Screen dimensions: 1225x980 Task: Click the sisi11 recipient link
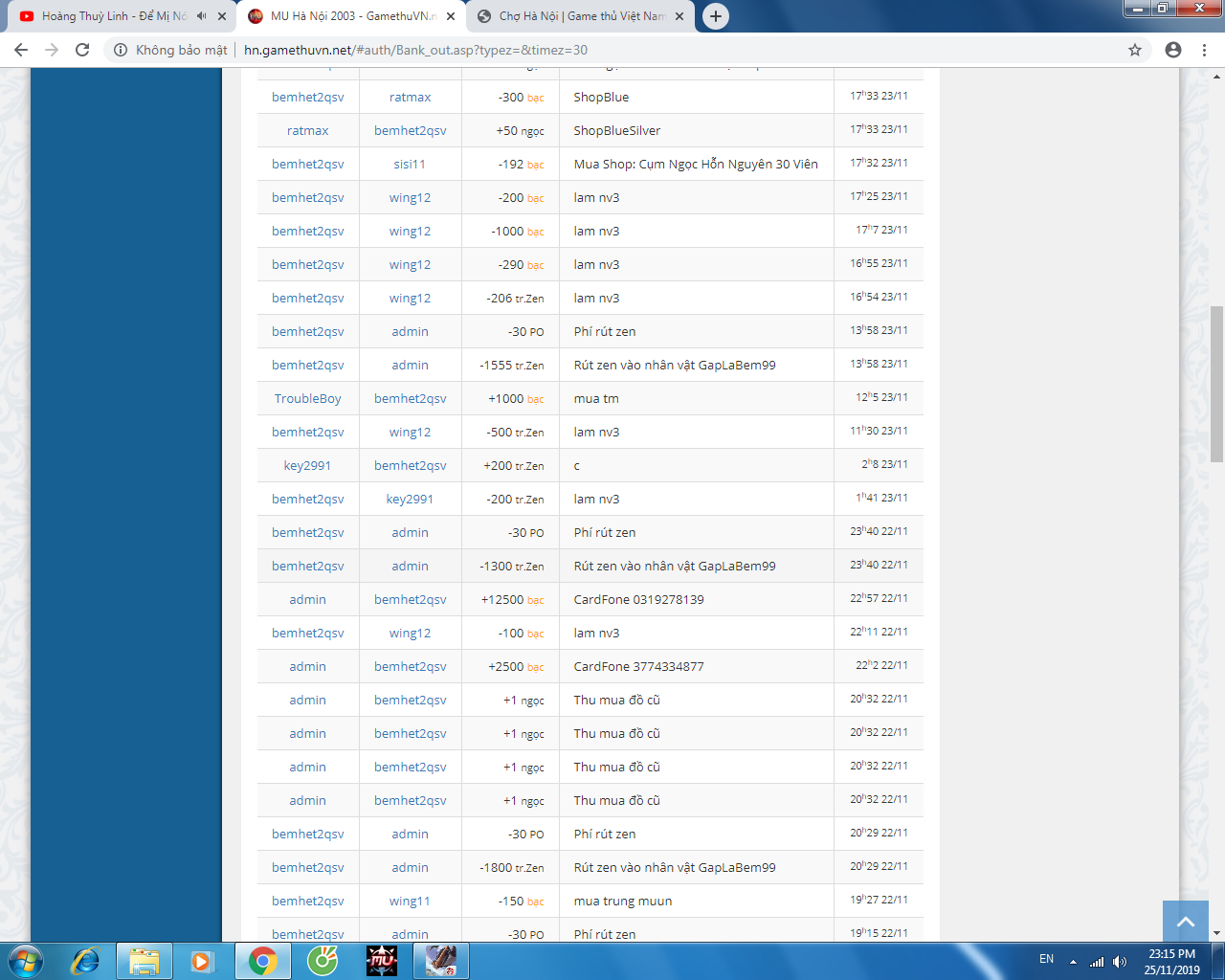click(410, 165)
